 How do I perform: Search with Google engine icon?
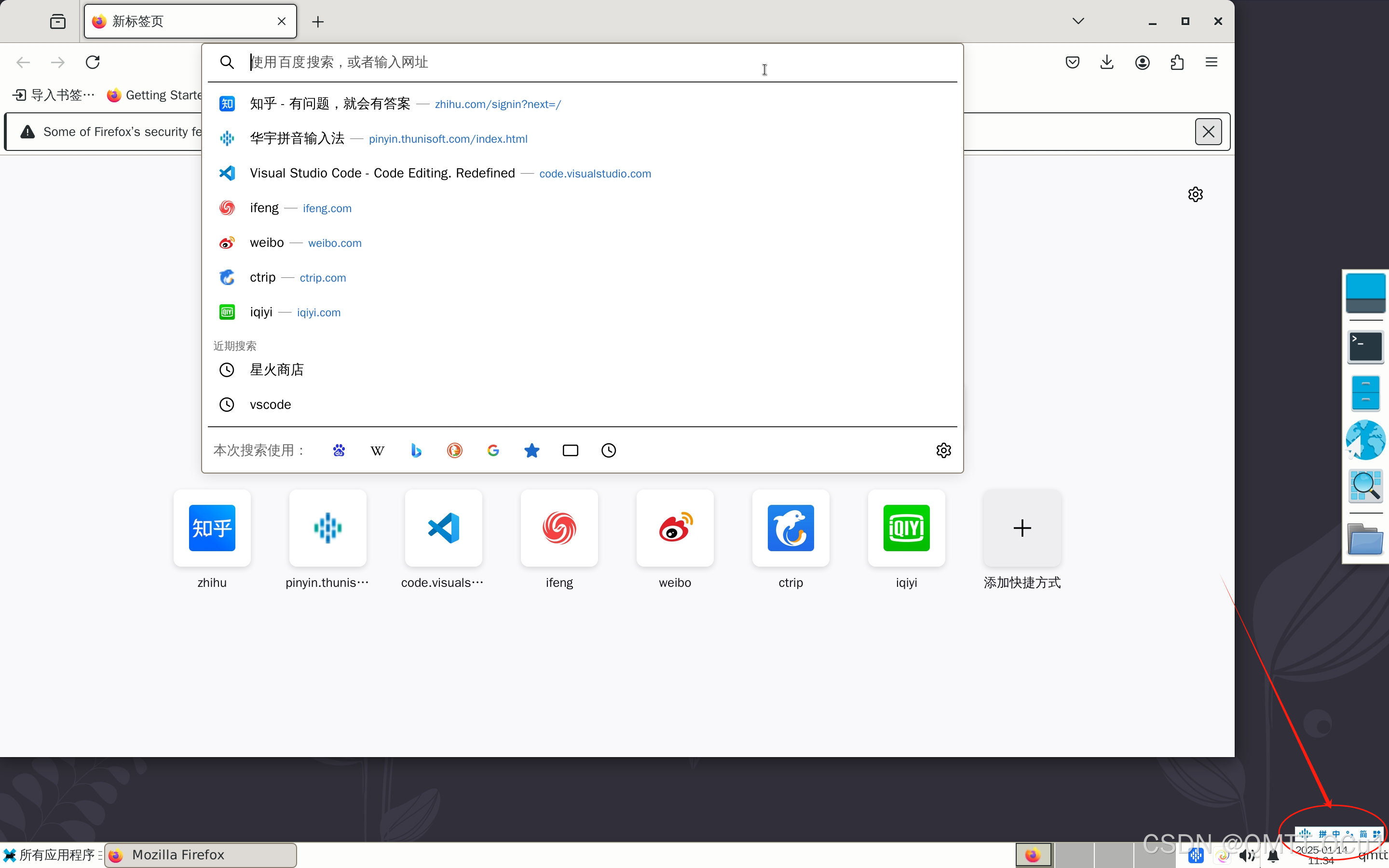493,451
